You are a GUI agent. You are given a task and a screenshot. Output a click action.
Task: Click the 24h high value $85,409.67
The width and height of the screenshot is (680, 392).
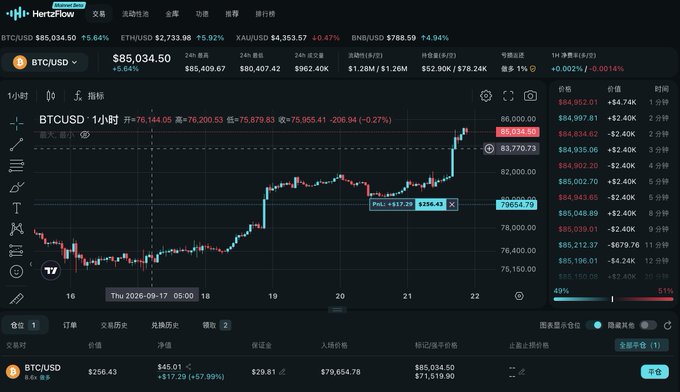point(205,69)
